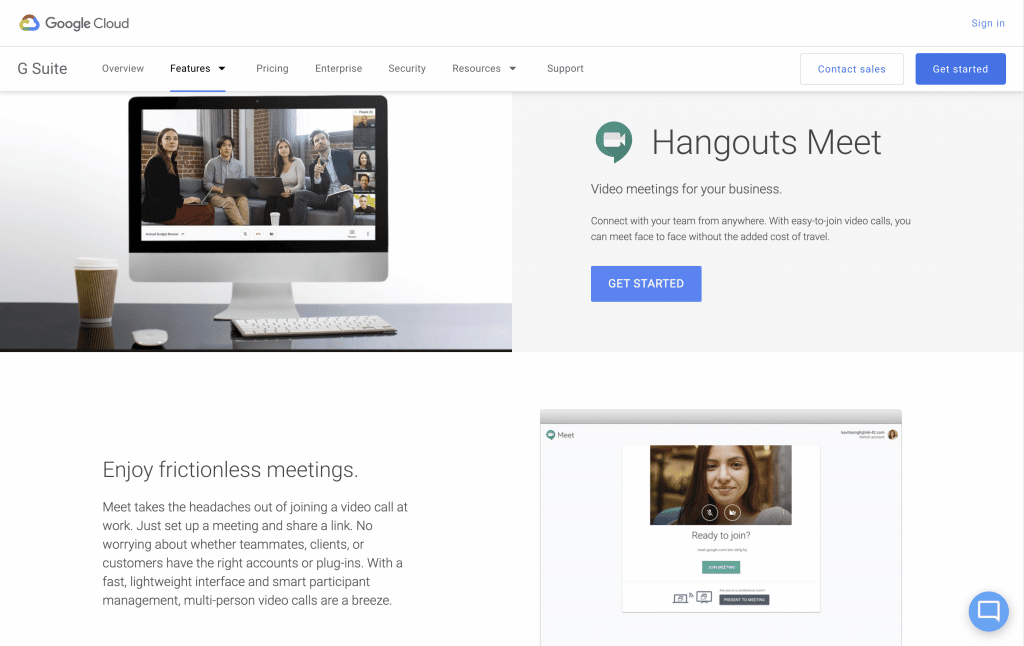
Task: Click the profile avatar in Meet preview
Action: [x=893, y=434]
